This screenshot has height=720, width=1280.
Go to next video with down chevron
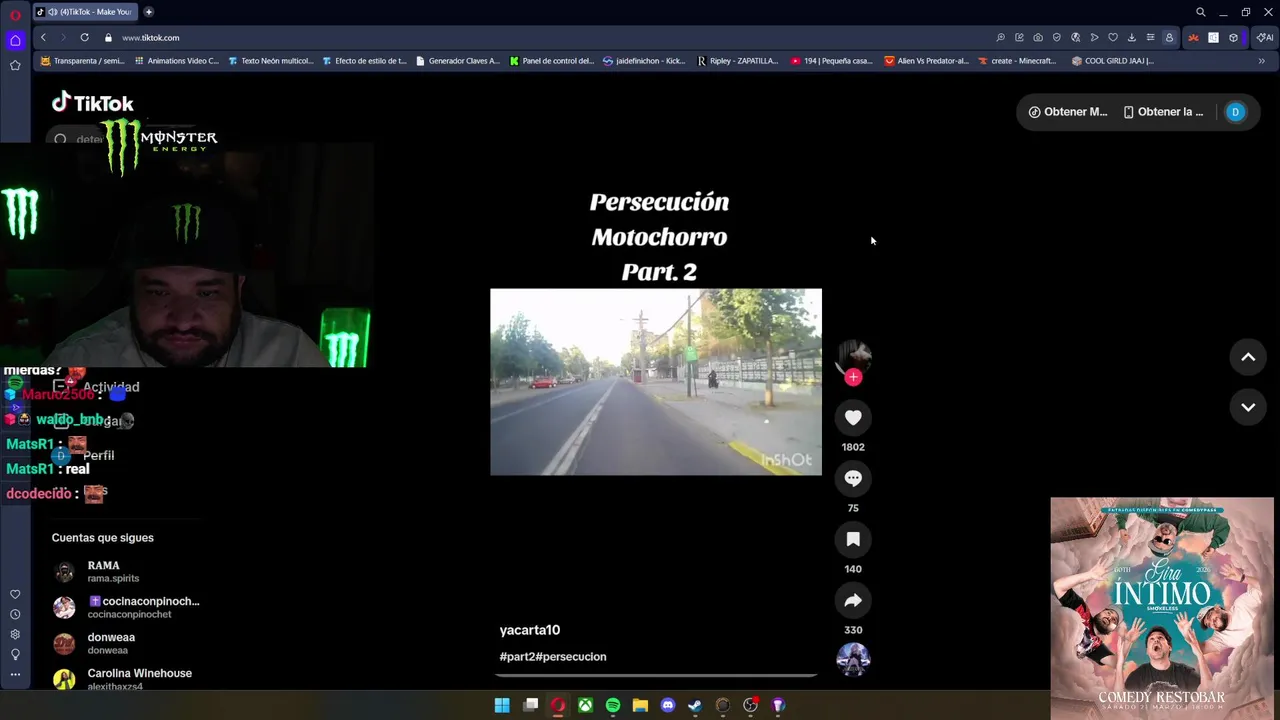coord(1248,407)
